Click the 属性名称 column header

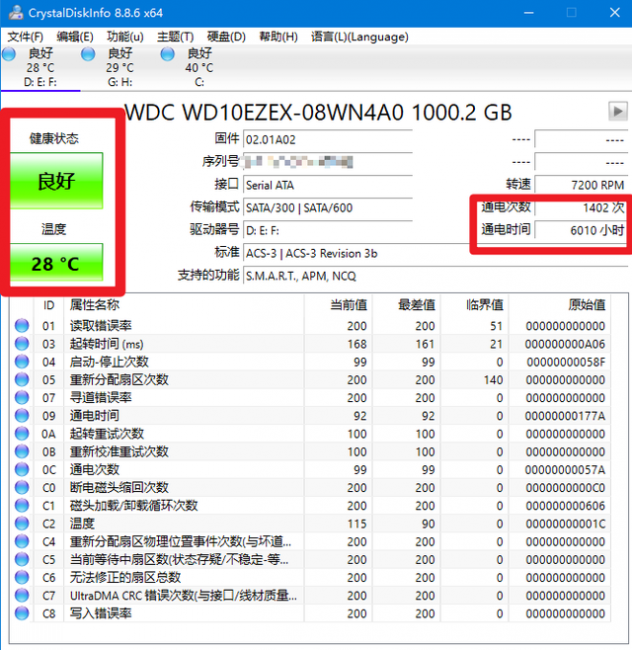coord(94,305)
